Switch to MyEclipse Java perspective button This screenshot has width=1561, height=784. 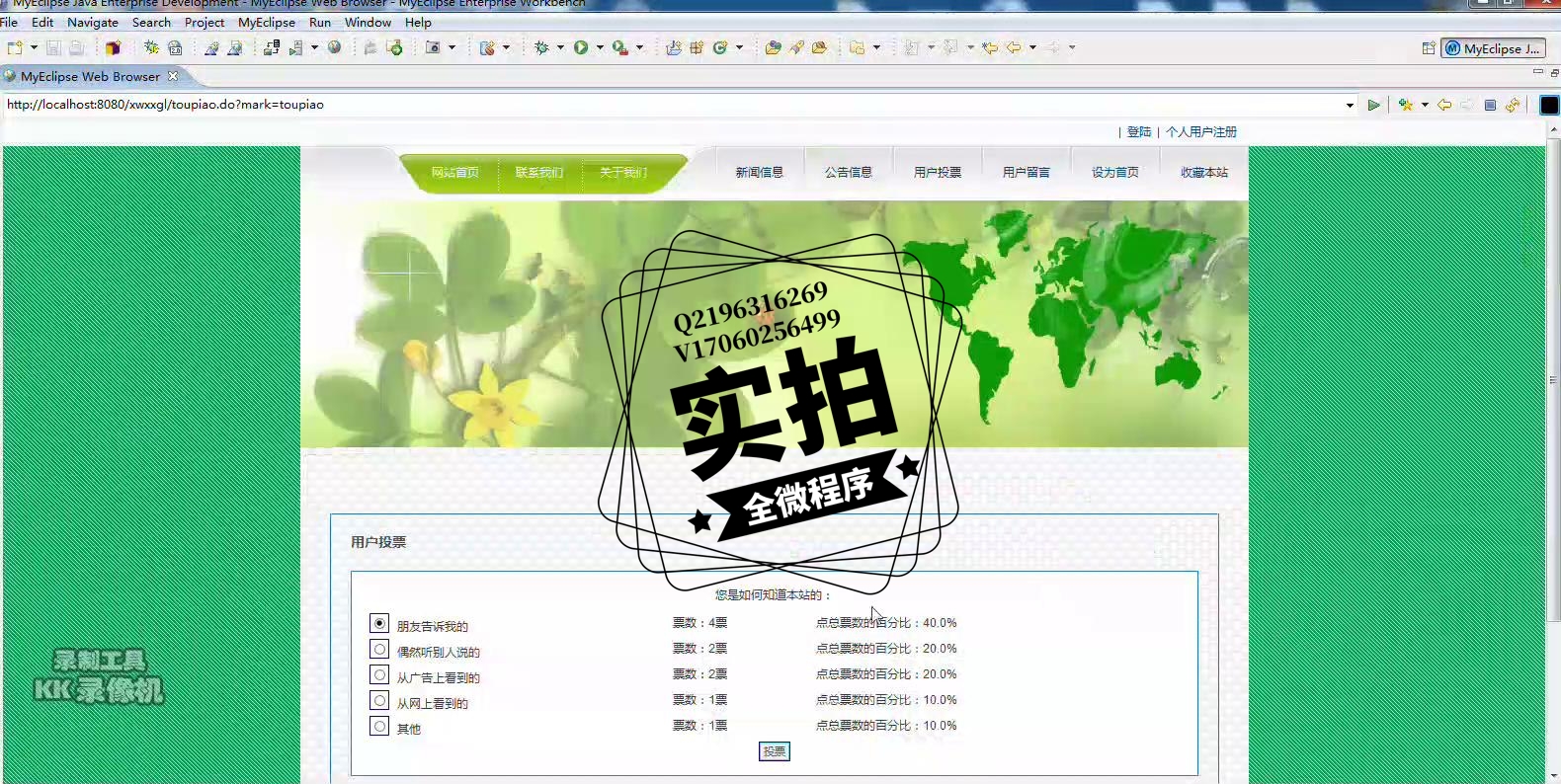click(1494, 48)
